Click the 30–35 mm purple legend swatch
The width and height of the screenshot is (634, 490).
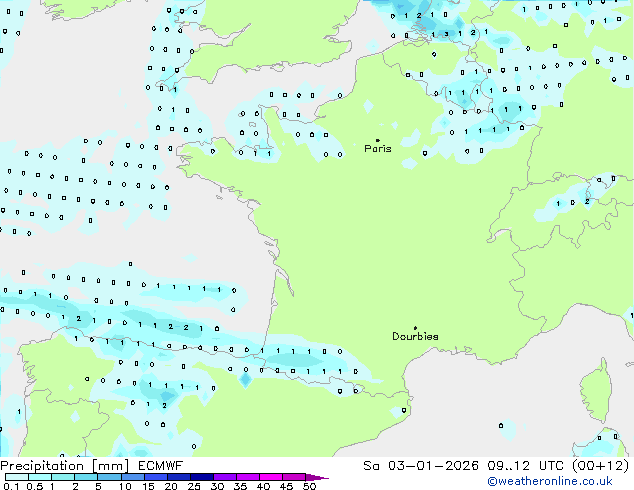[x=224, y=477]
